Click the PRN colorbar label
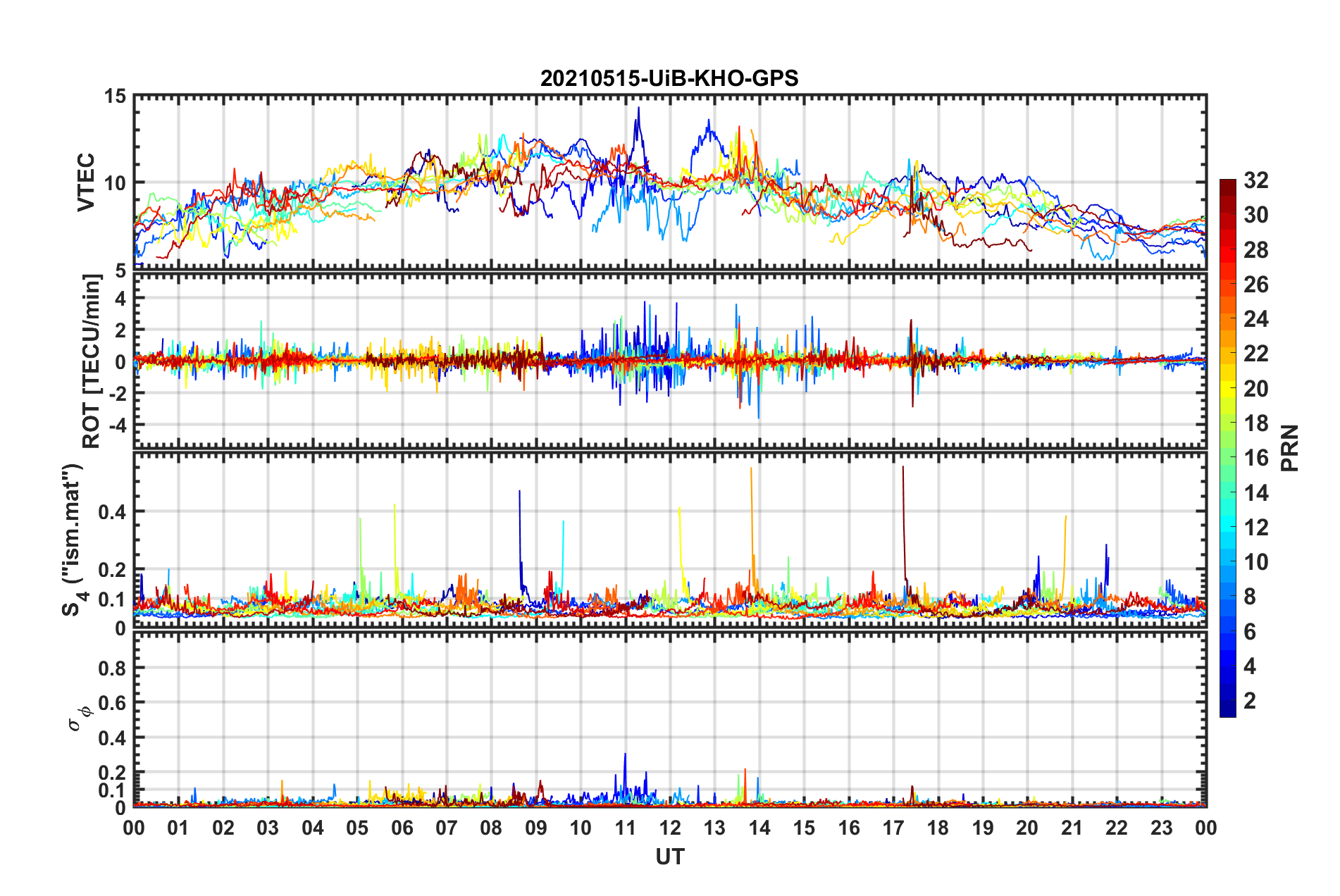The width and height of the screenshot is (1340, 896). [x=1290, y=448]
